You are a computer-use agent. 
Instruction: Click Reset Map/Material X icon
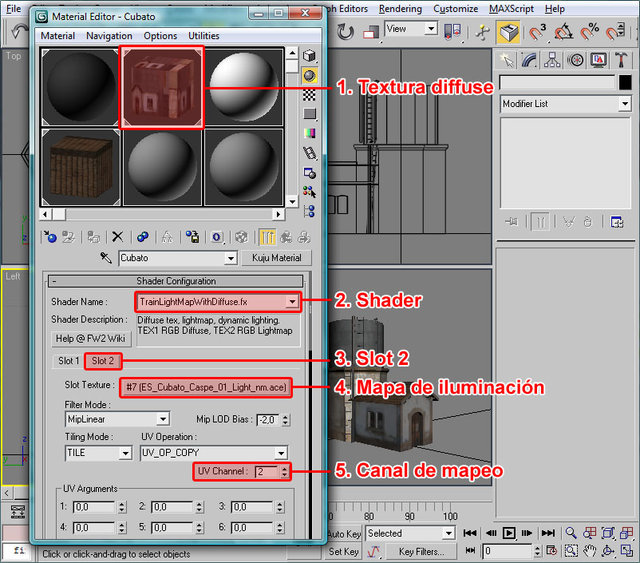point(117,237)
